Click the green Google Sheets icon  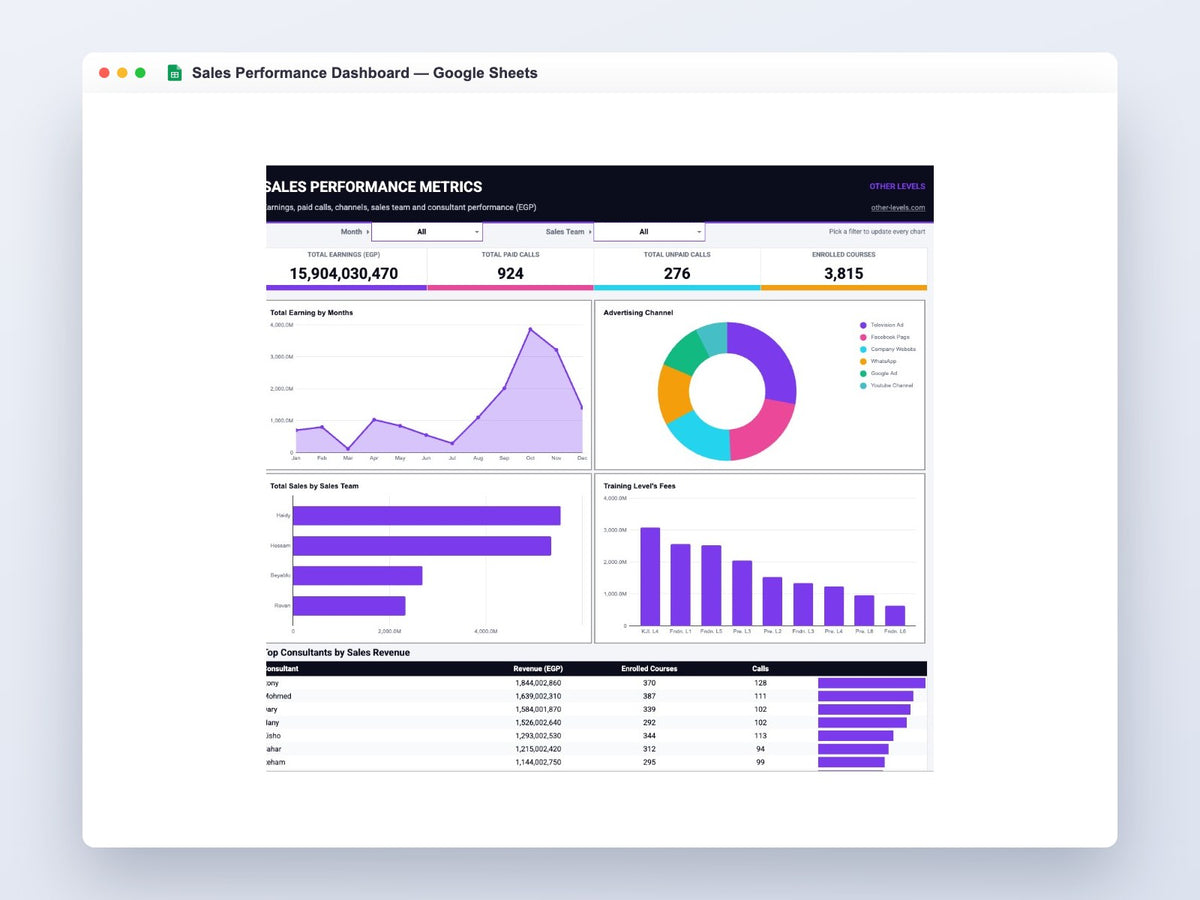174,73
